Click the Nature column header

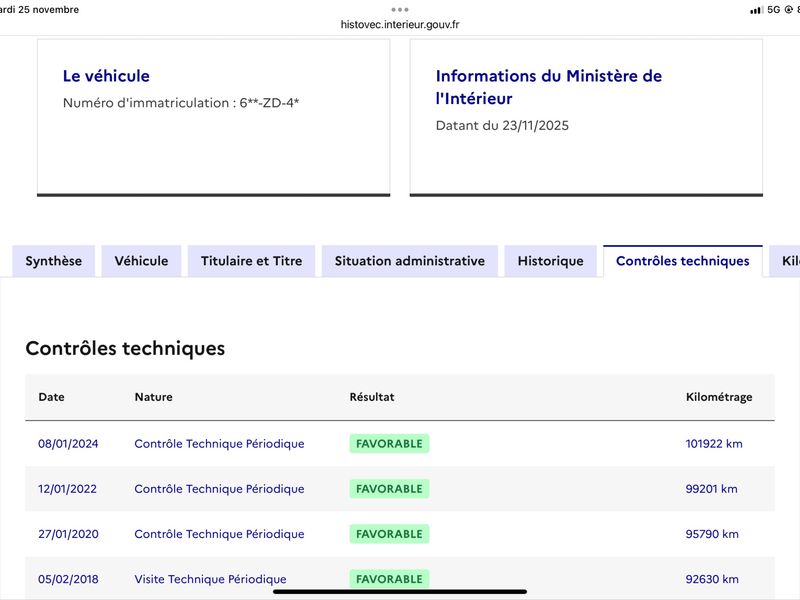click(154, 397)
